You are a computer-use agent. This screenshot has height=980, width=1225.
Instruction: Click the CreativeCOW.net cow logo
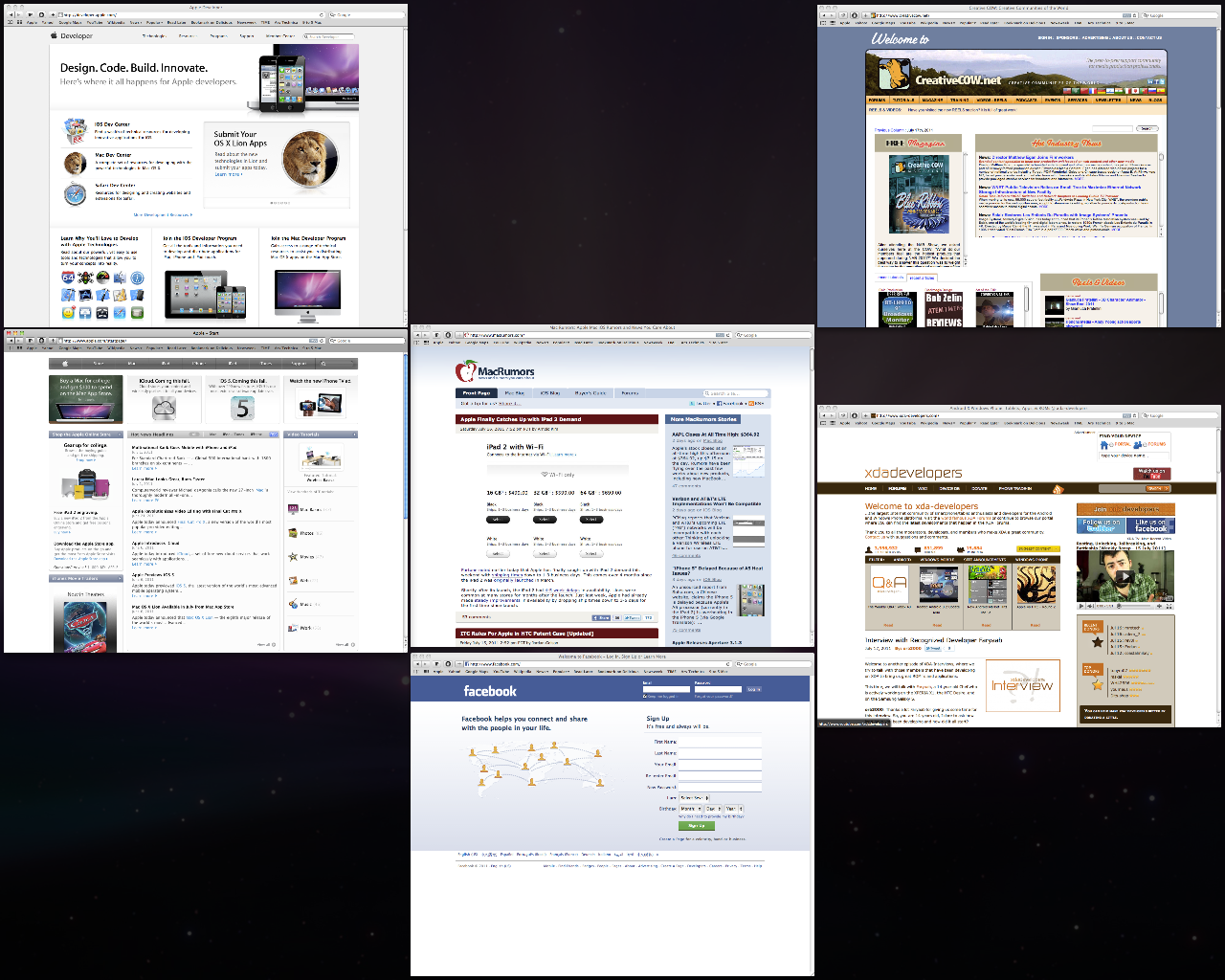tap(894, 74)
